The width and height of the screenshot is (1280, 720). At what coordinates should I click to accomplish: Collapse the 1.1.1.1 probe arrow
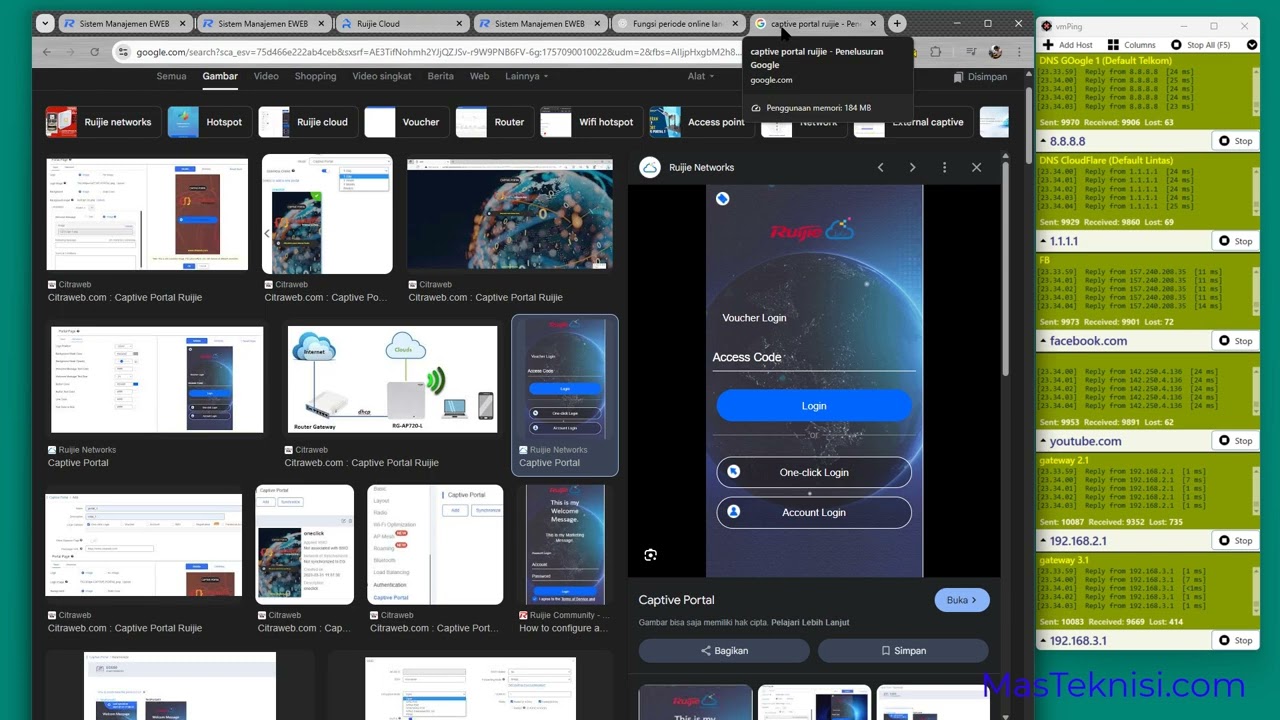coord(1043,241)
